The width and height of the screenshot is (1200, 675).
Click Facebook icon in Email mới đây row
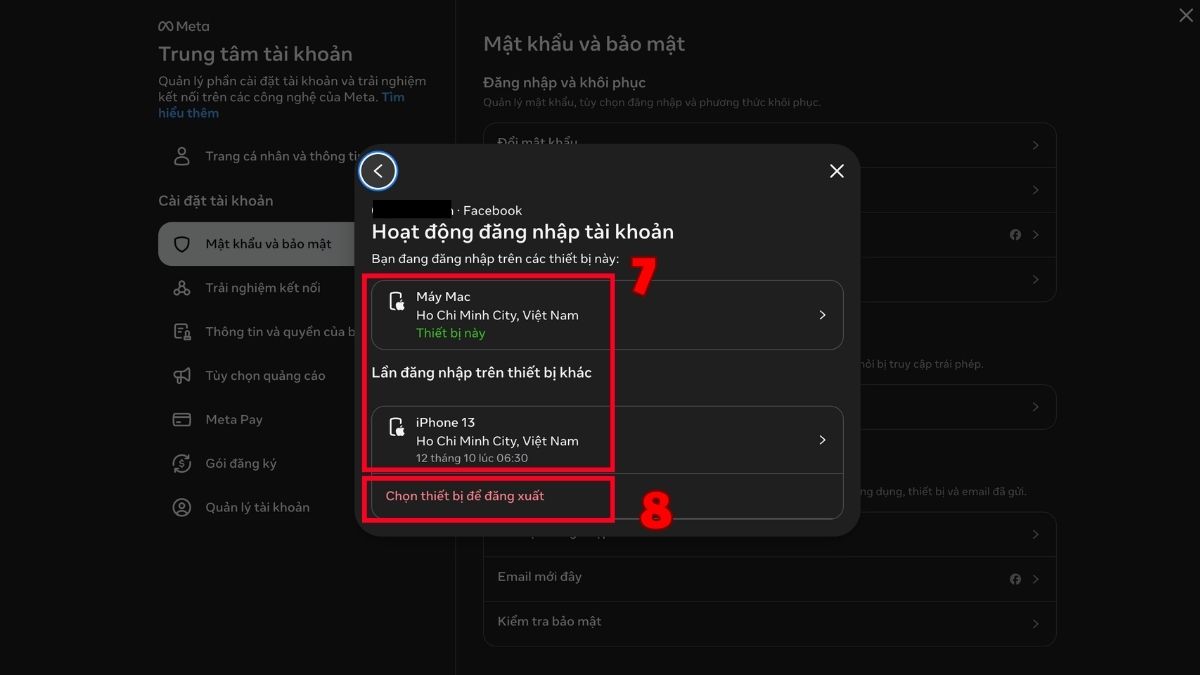[x=1015, y=579]
